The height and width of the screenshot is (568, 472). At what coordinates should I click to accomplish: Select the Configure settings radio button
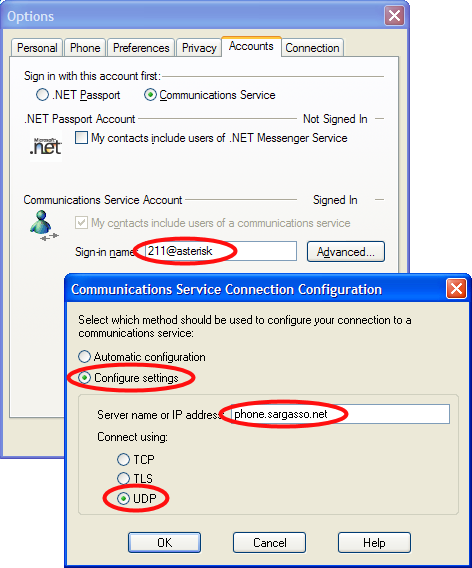click(x=84, y=378)
